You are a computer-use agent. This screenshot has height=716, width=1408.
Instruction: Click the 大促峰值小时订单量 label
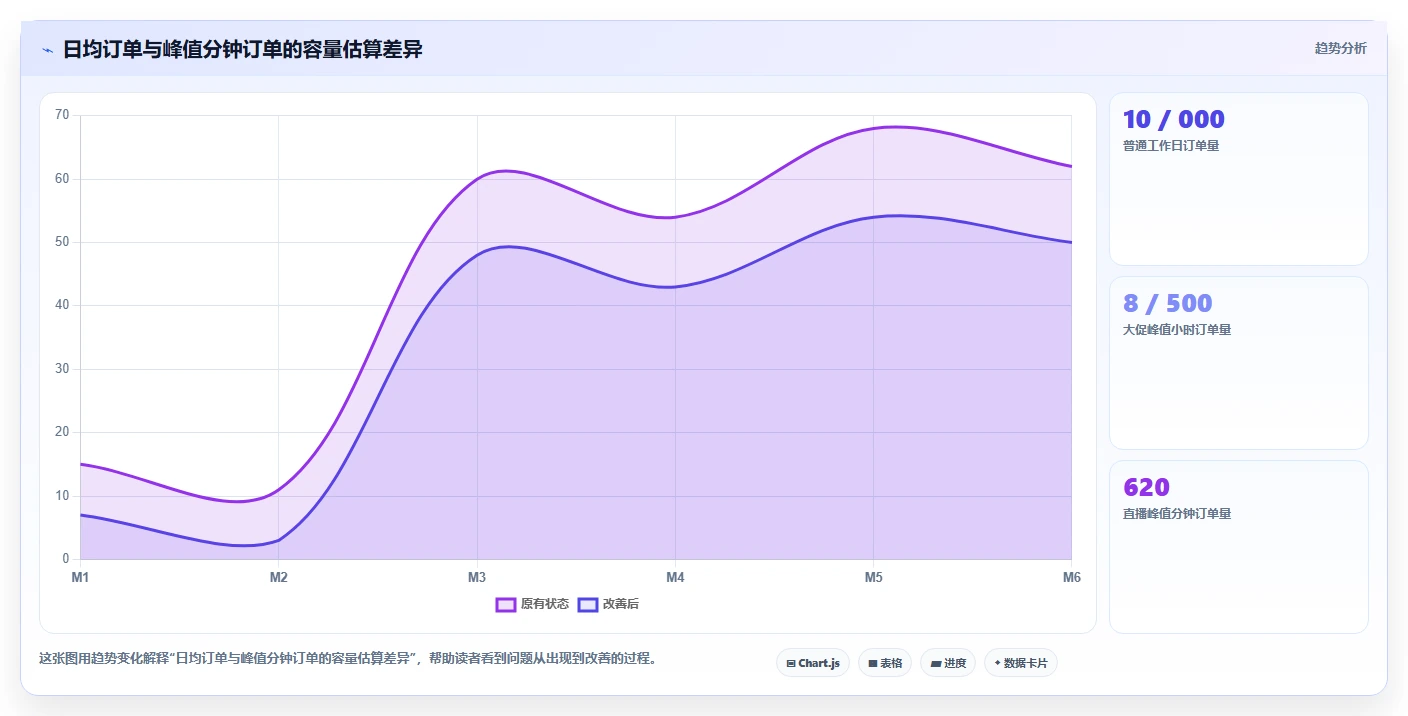click(x=1177, y=330)
